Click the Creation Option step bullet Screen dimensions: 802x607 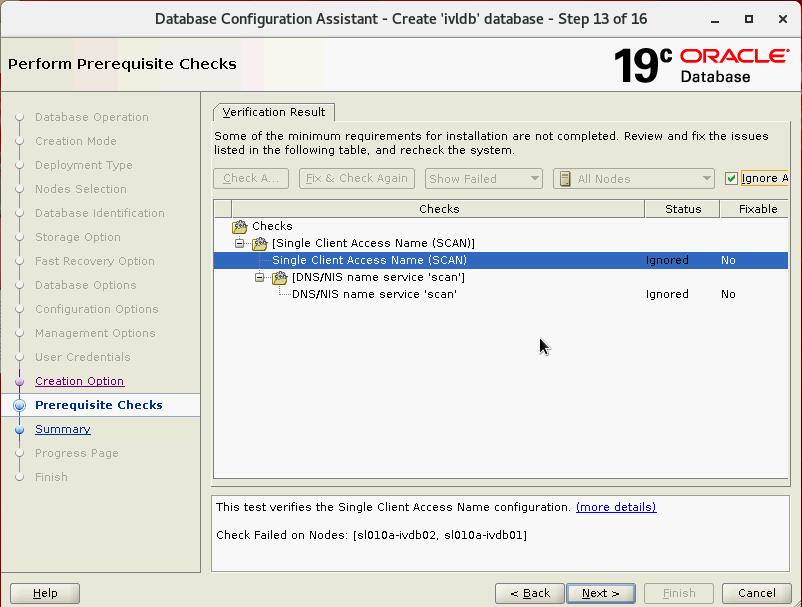click(x=20, y=381)
